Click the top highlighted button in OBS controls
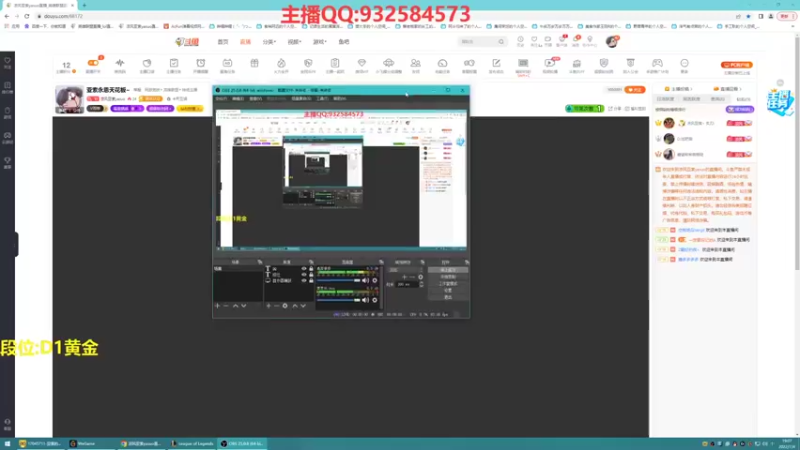The width and height of the screenshot is (800, 450). point(447,270)
